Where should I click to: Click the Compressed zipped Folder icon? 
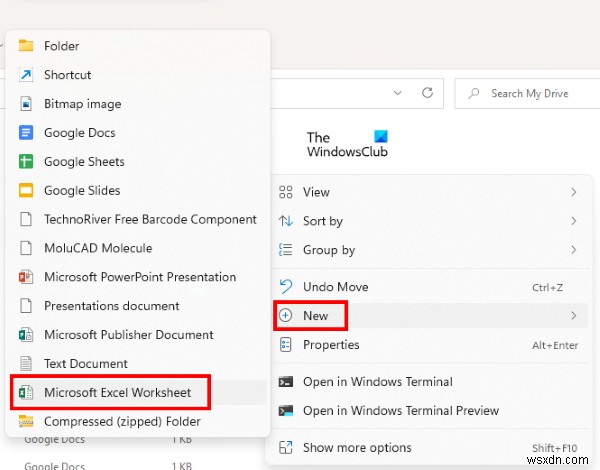tap(26, 421)
